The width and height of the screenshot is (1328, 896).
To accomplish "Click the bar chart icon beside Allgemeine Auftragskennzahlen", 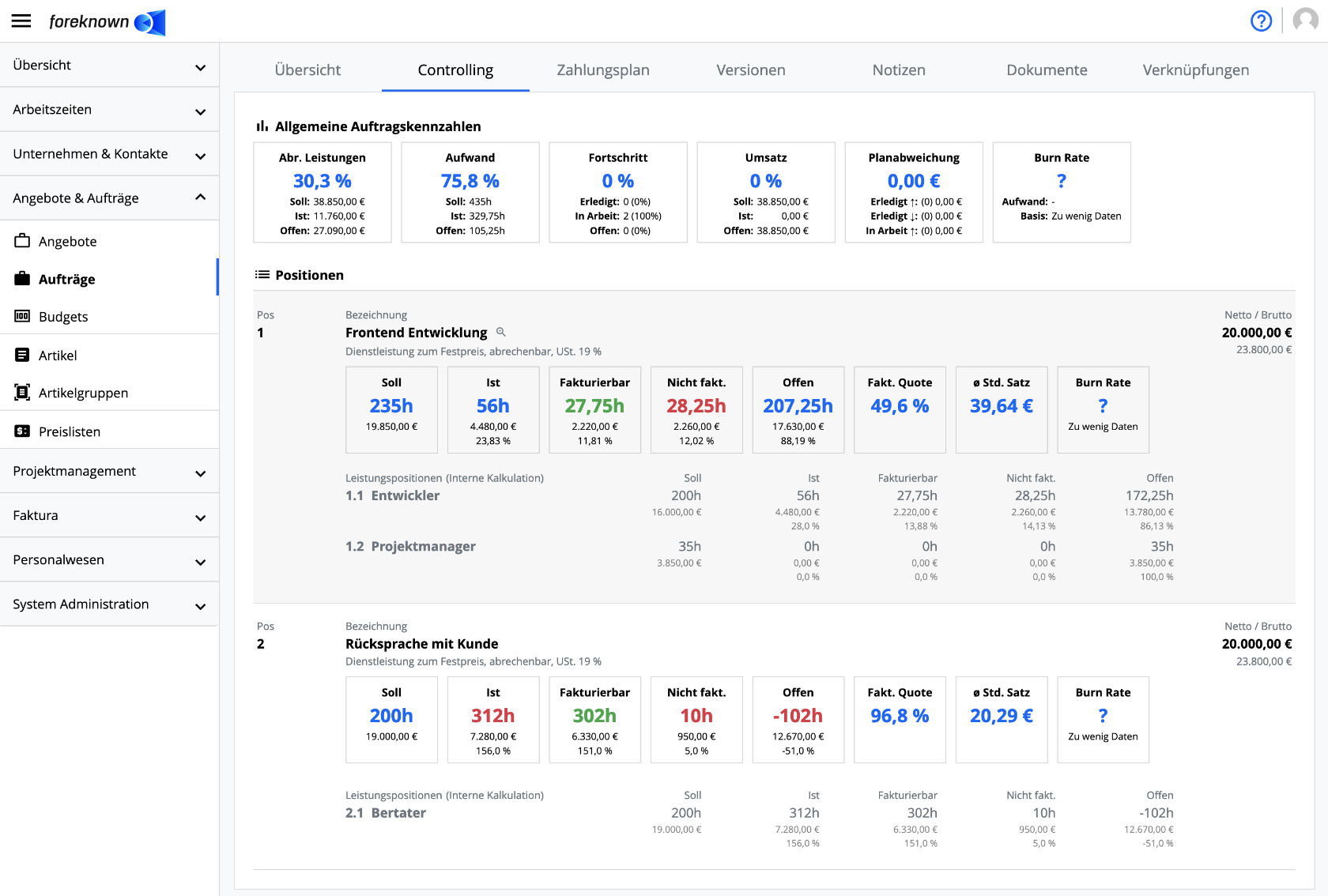I will [x=262, y=126].
